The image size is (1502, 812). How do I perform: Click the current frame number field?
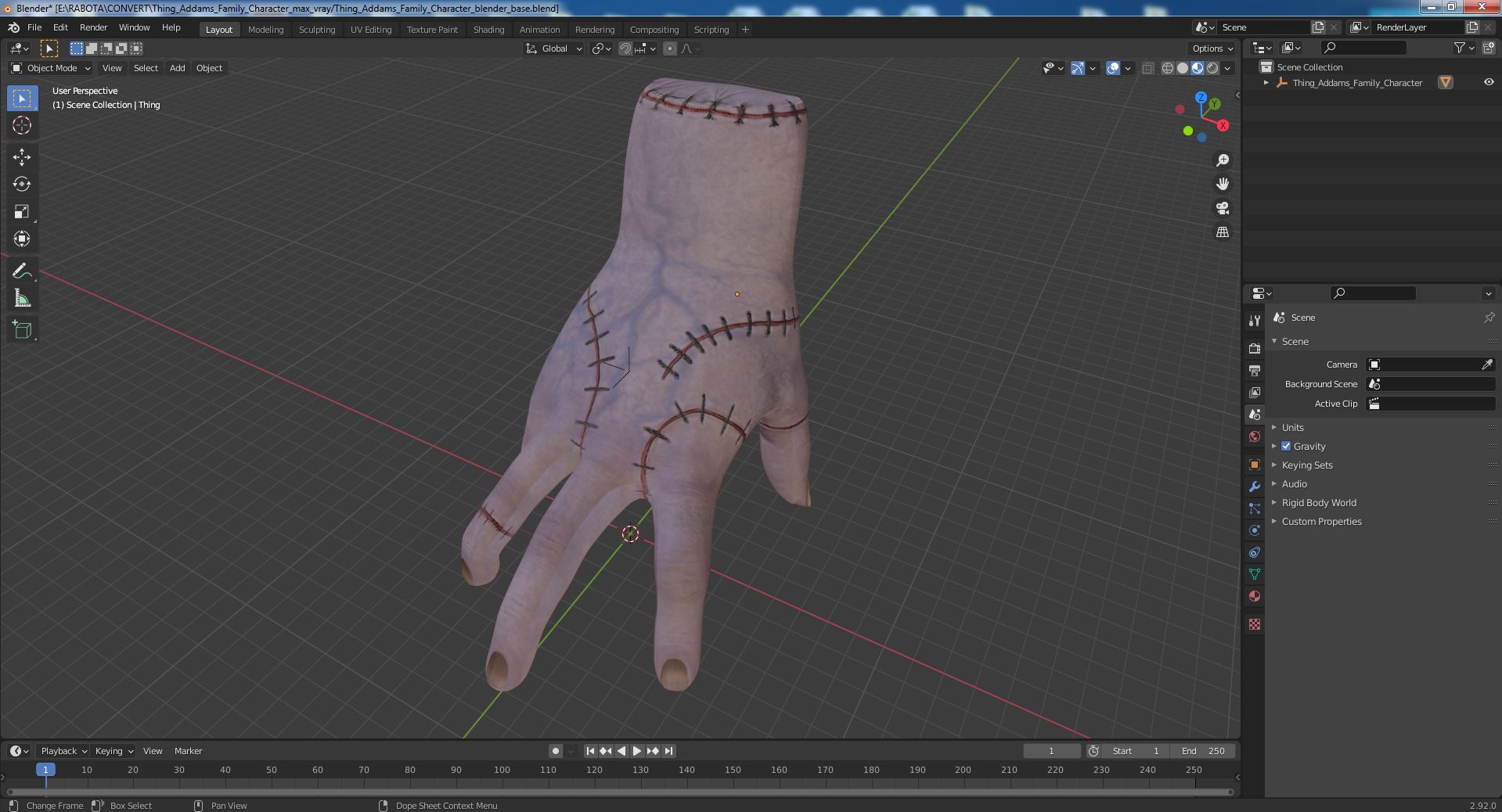coord(1051,751)
